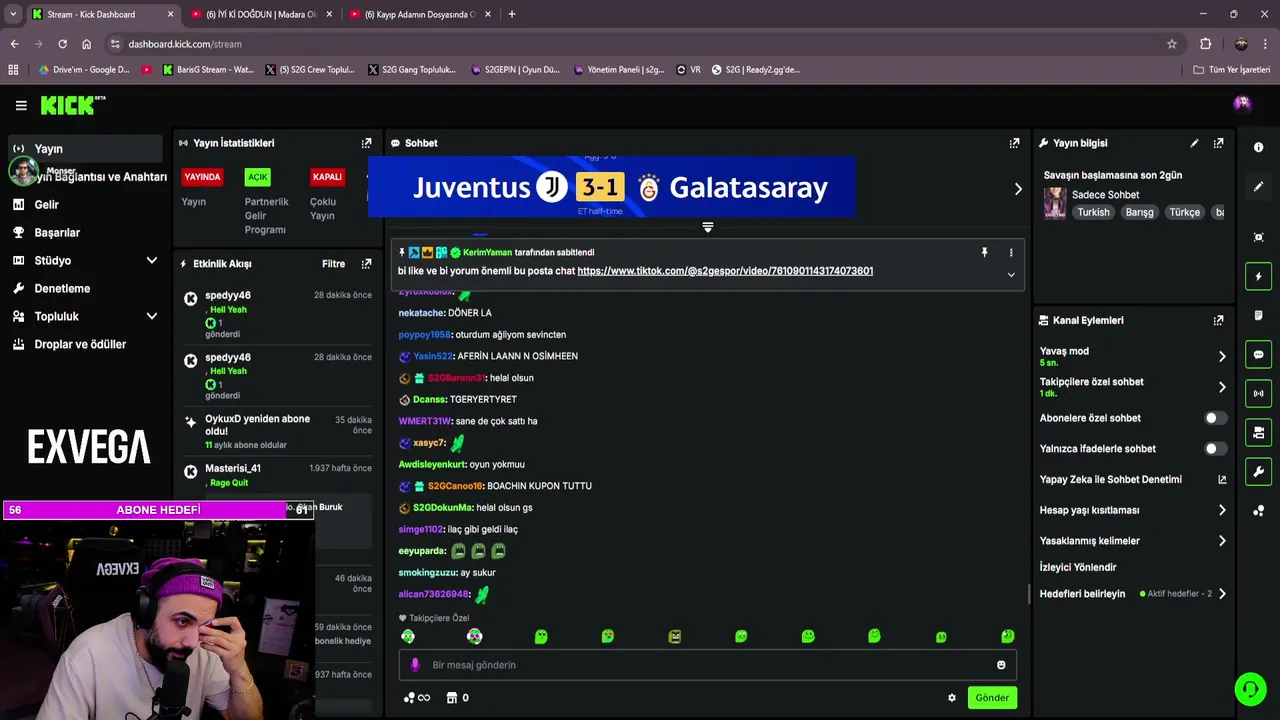Open the Hesap yaşı kısıtlaması arrow

point(1222,510)
